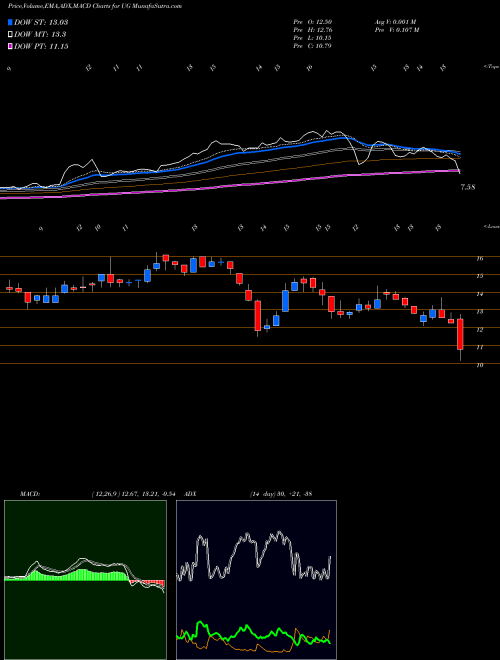The width and height of the screenshot is (500, 660).
Task: Select the 'DOW PT: 11.15' legend text
Action: coord(41,46)
